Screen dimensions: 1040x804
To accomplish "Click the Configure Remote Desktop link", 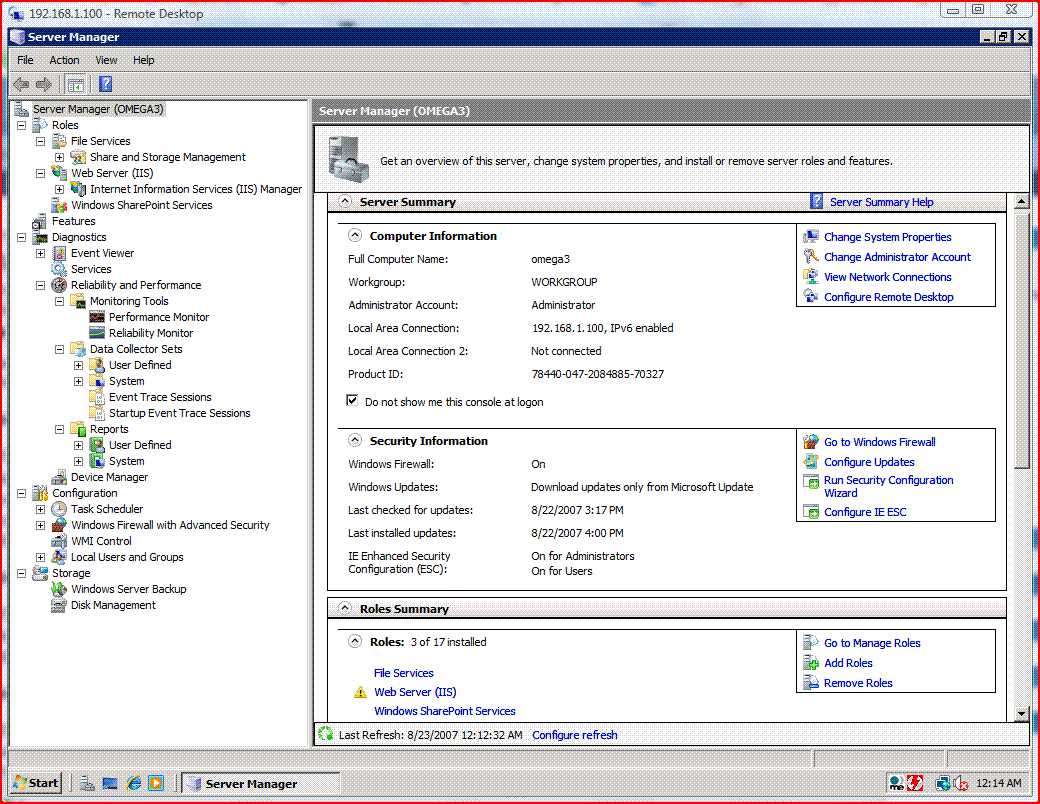I will click(x=888, y=297).
